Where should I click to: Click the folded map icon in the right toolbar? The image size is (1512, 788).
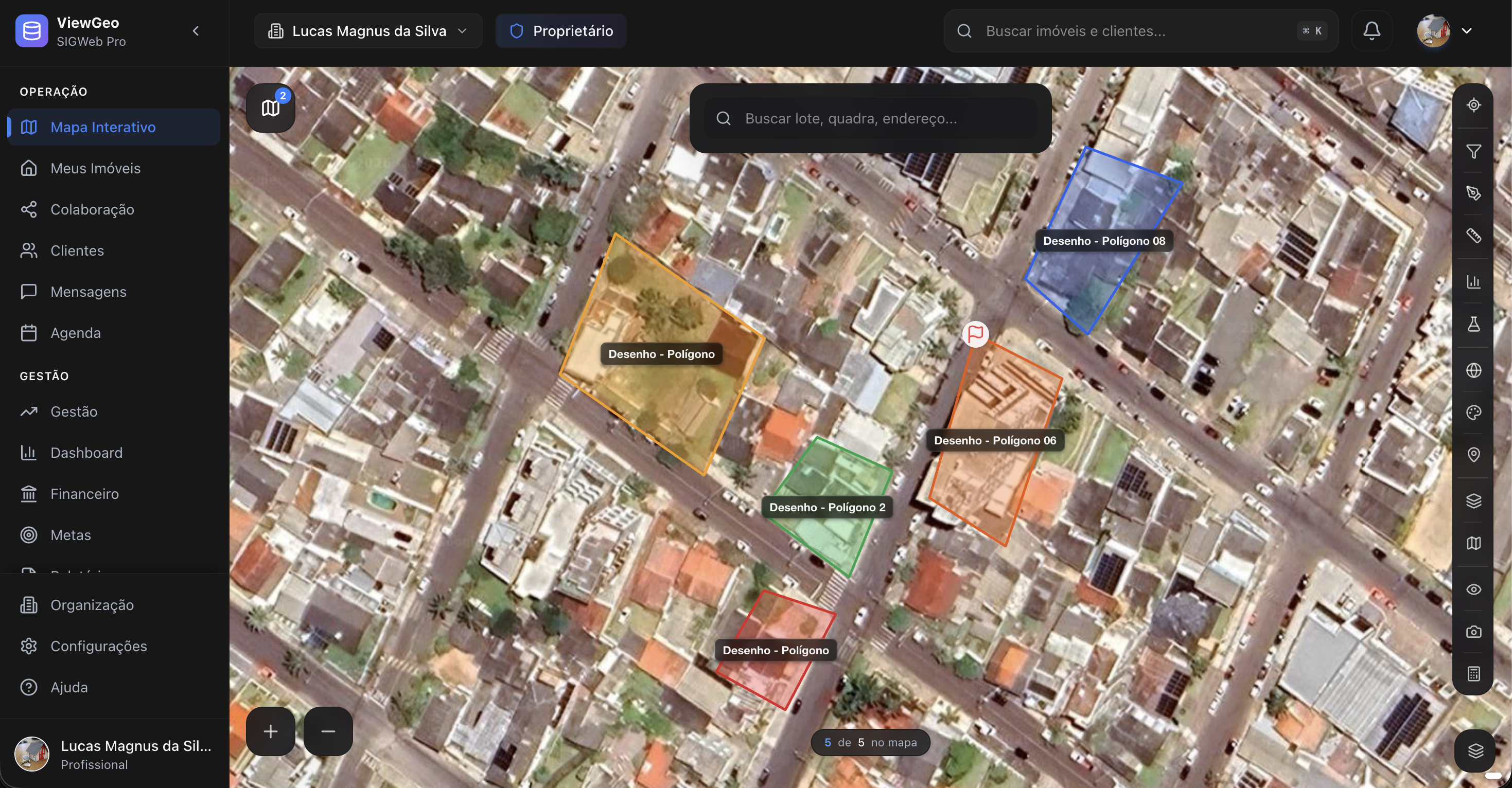click(1473, 543)
